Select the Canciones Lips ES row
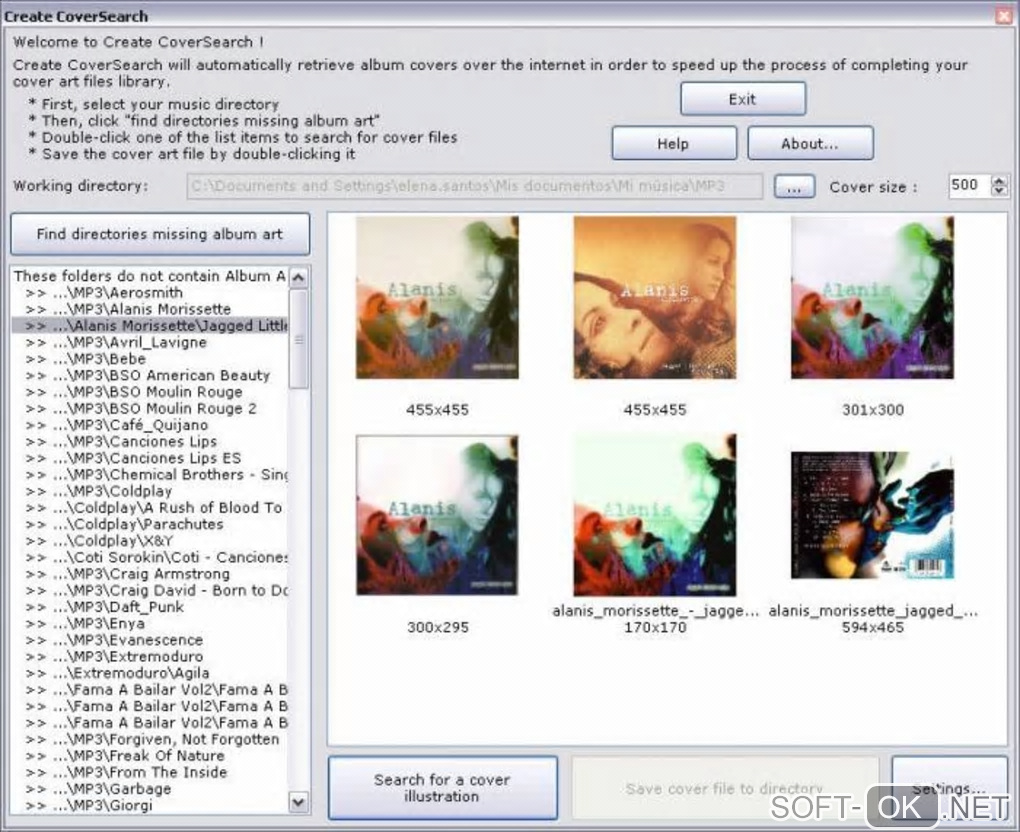1020x832 pixels. click(x=150, y=458)
